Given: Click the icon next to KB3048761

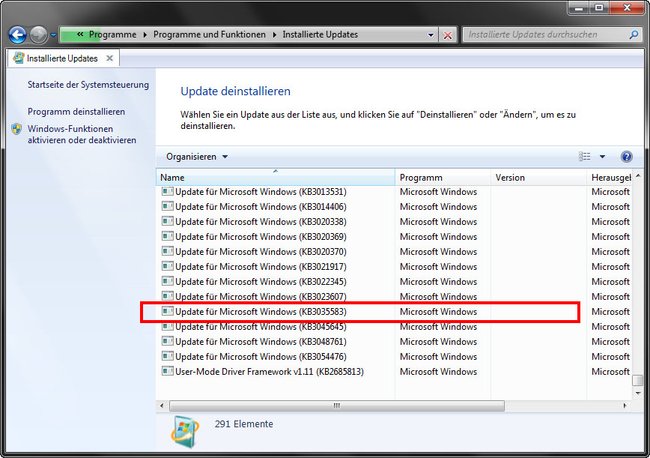Looking at the screenshot, I should [167, 341].
